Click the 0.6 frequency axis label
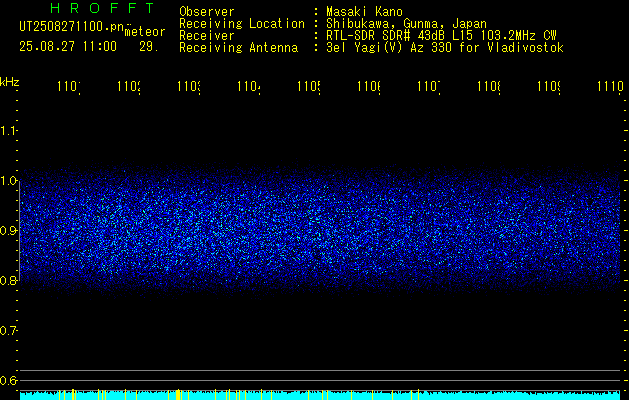The image size is (629, 400). pos(8,380)
